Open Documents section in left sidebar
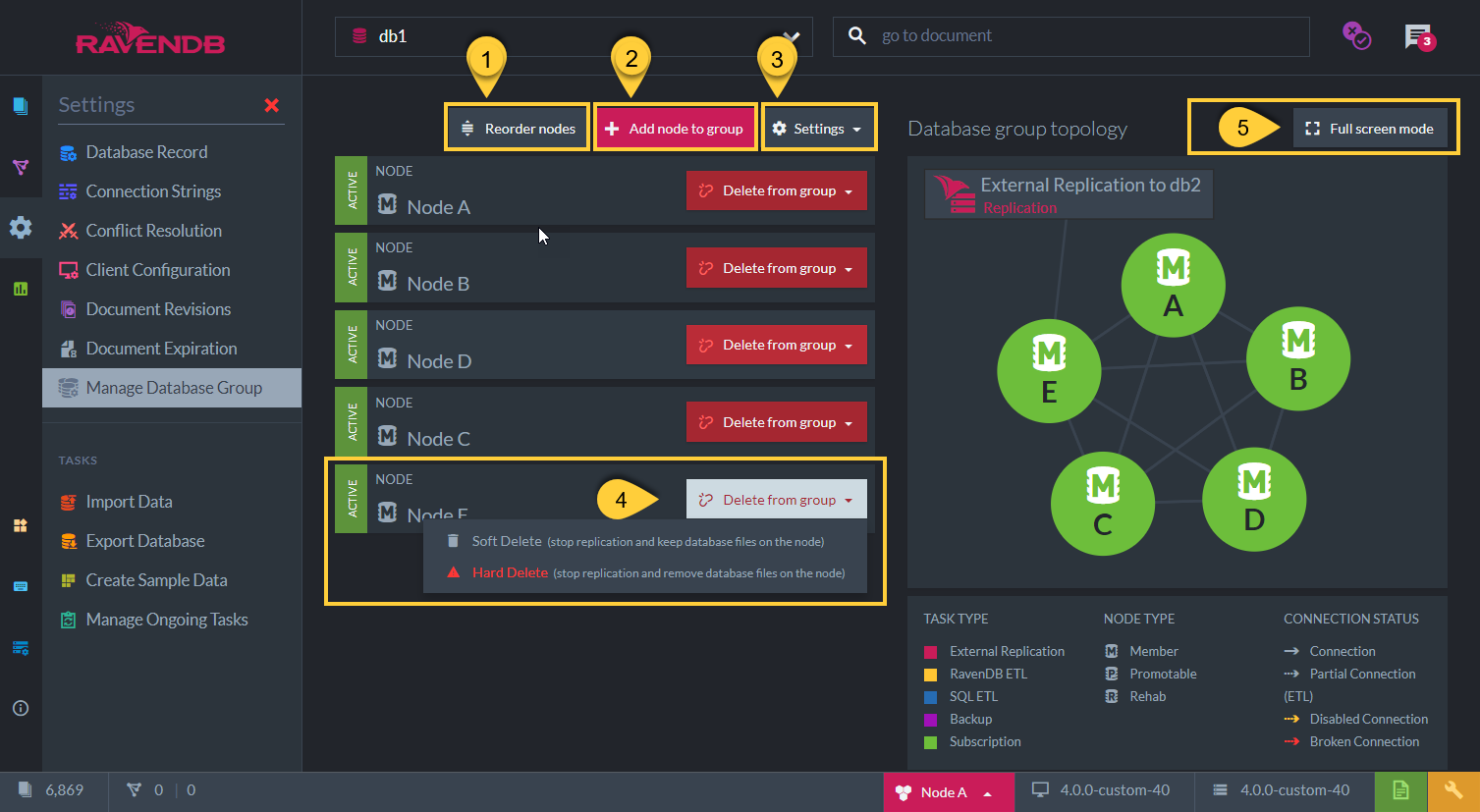Screen dimensions: 1480x812 coord(21,106)
